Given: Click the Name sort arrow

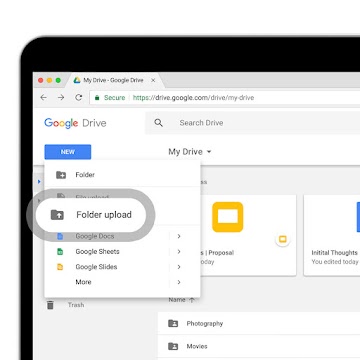Looking at the screenshot, I should coord(192,300).
